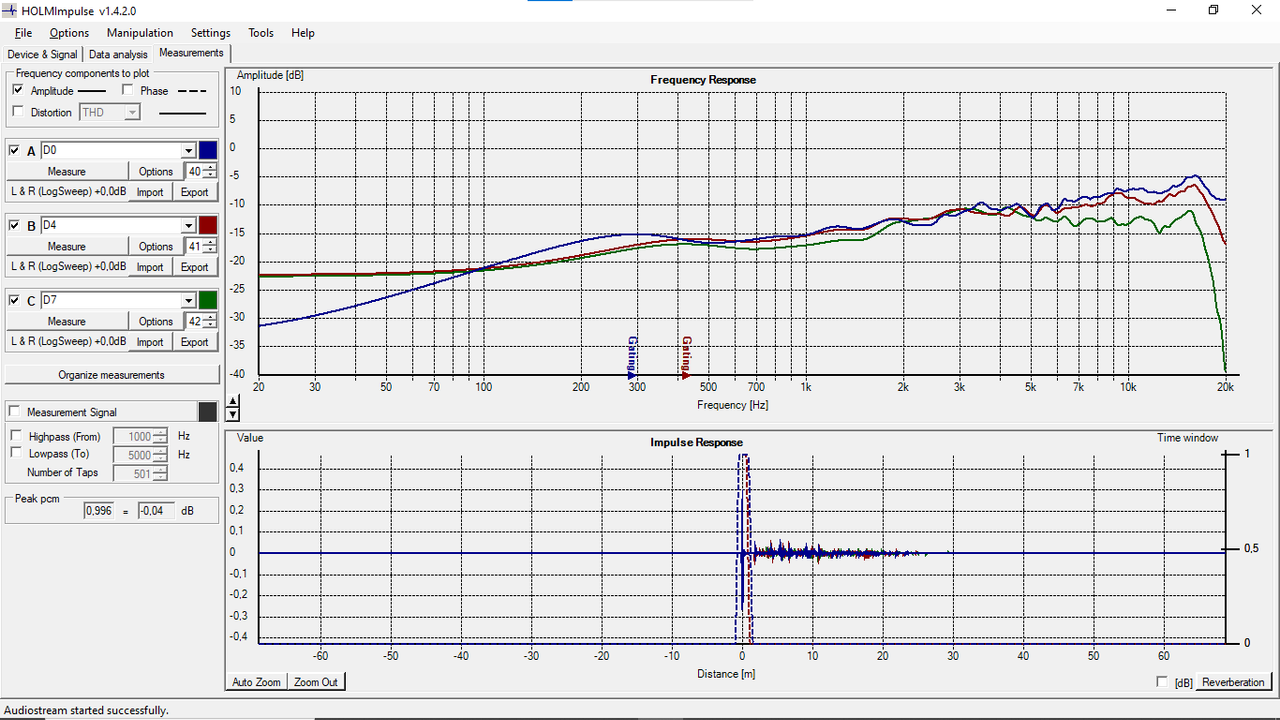Click the green color swatch for measurement C
The height and width of the screenshot is (720, 1280).
click(208, 300)
